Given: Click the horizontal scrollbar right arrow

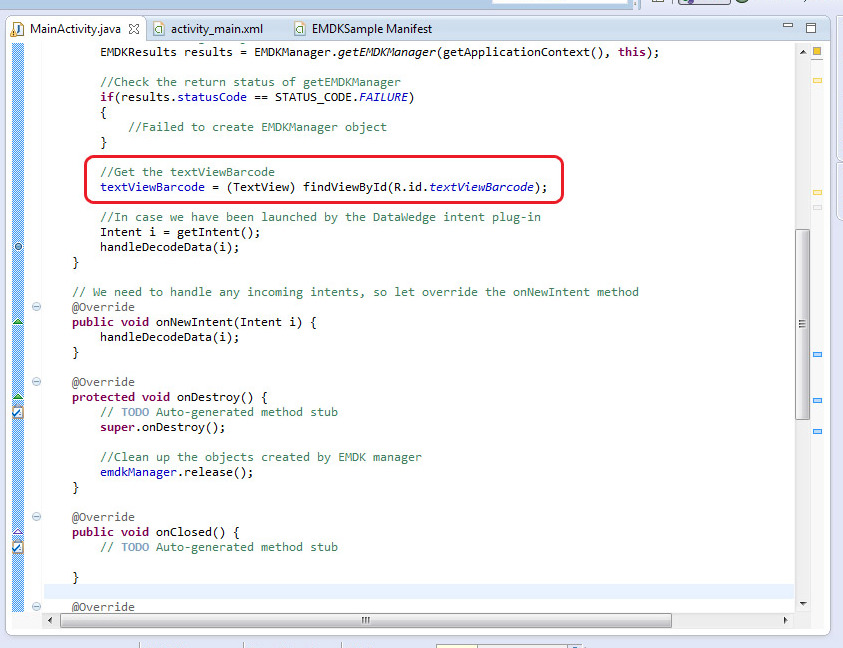Looking at the screenshot, I should coord(785,620).
